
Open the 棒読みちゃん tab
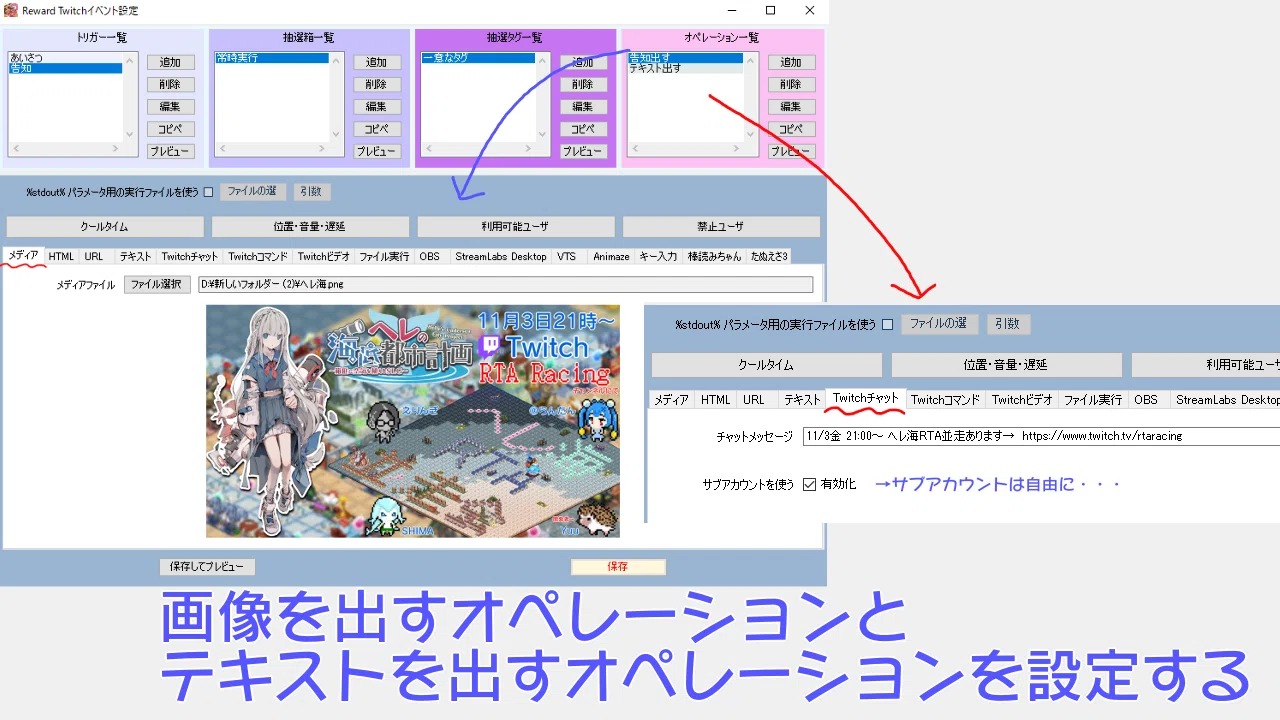(714, 256)
